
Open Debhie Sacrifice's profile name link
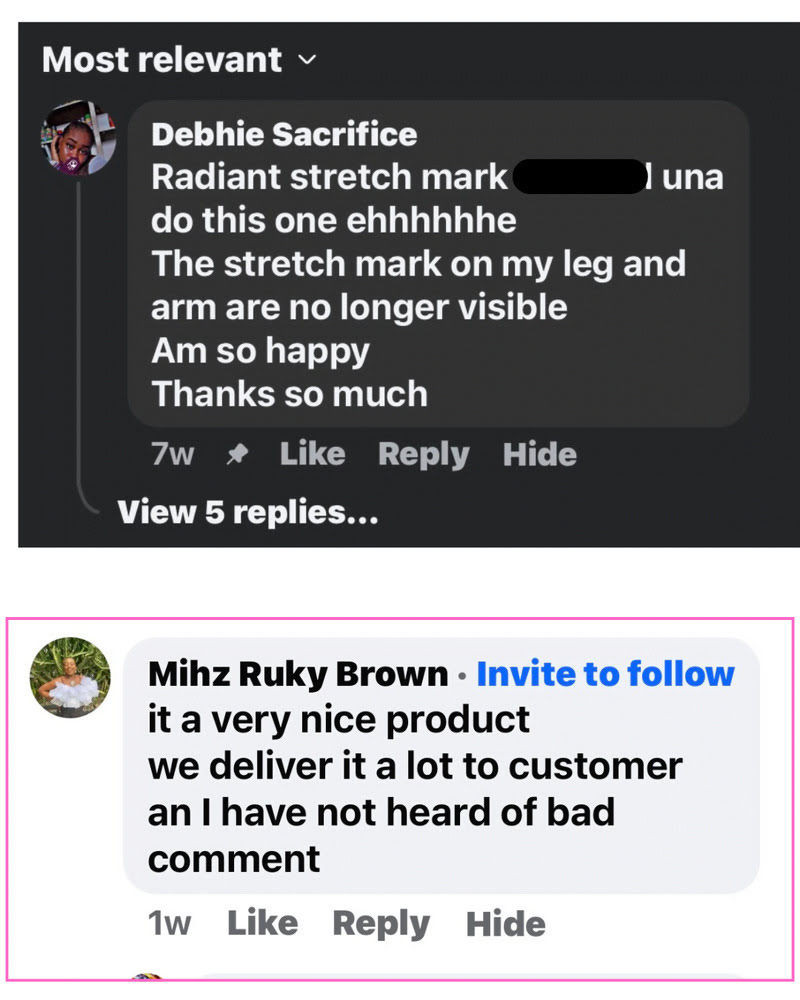point(284,134)
